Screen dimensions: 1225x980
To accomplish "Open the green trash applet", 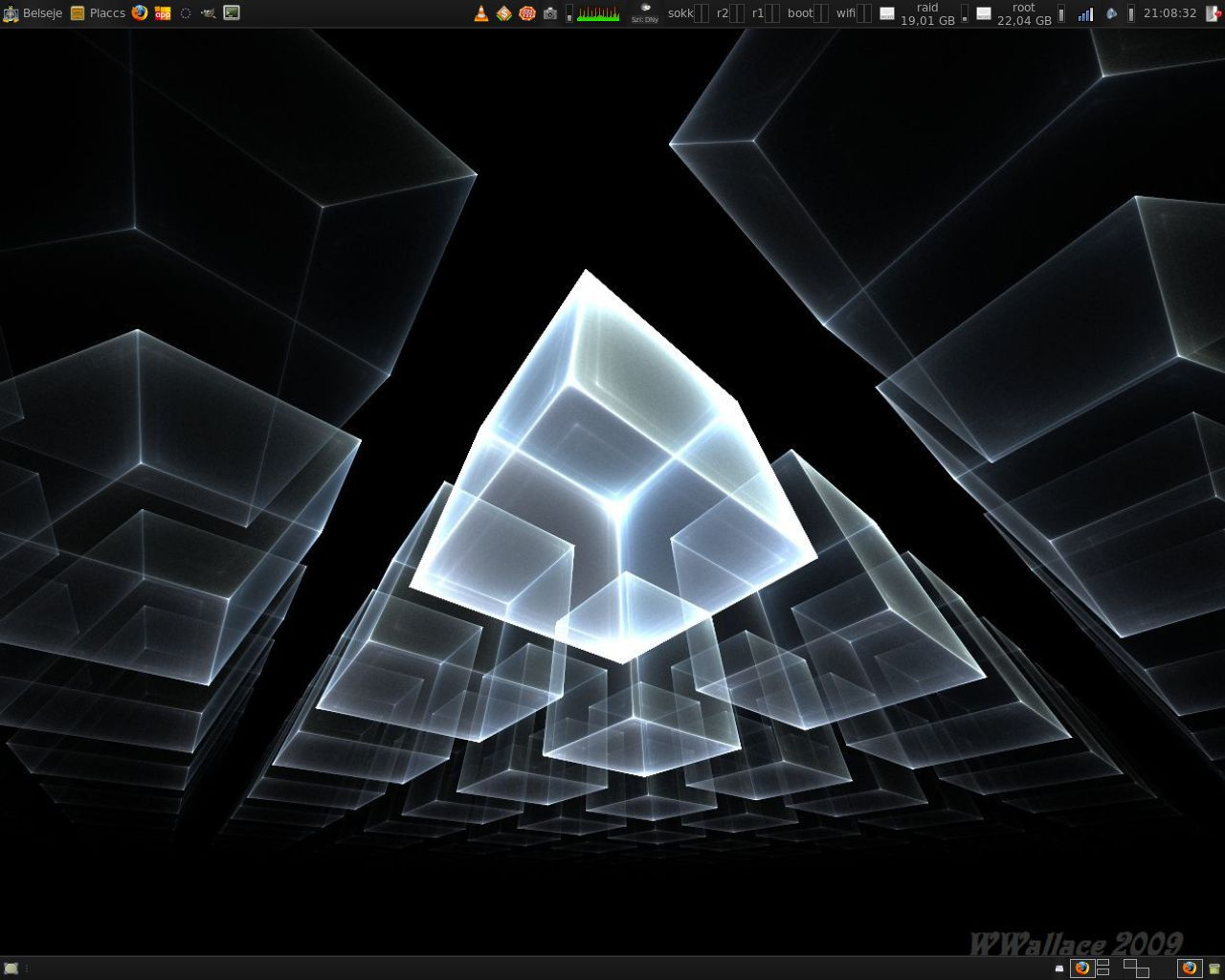I will point(1214,969).
